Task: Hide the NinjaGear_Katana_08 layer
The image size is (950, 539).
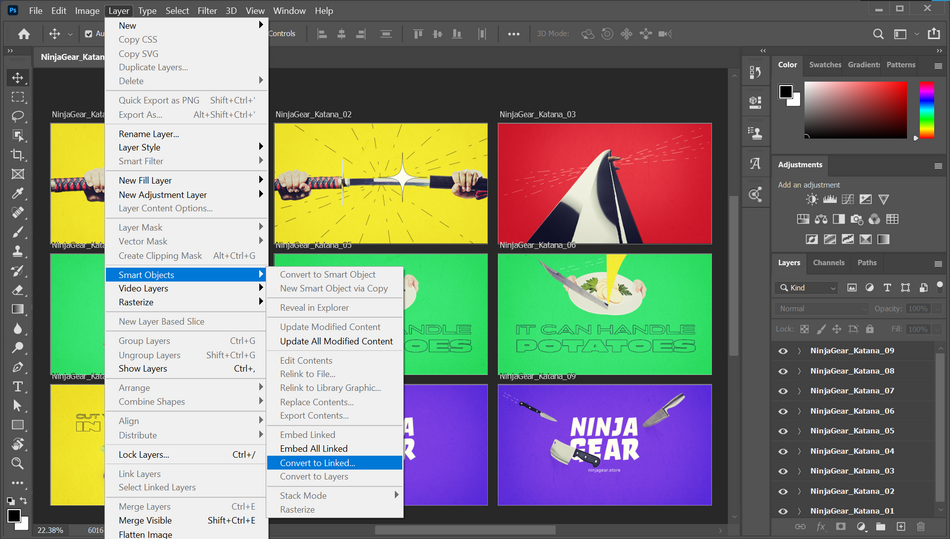Action: (x=783, y=371)
